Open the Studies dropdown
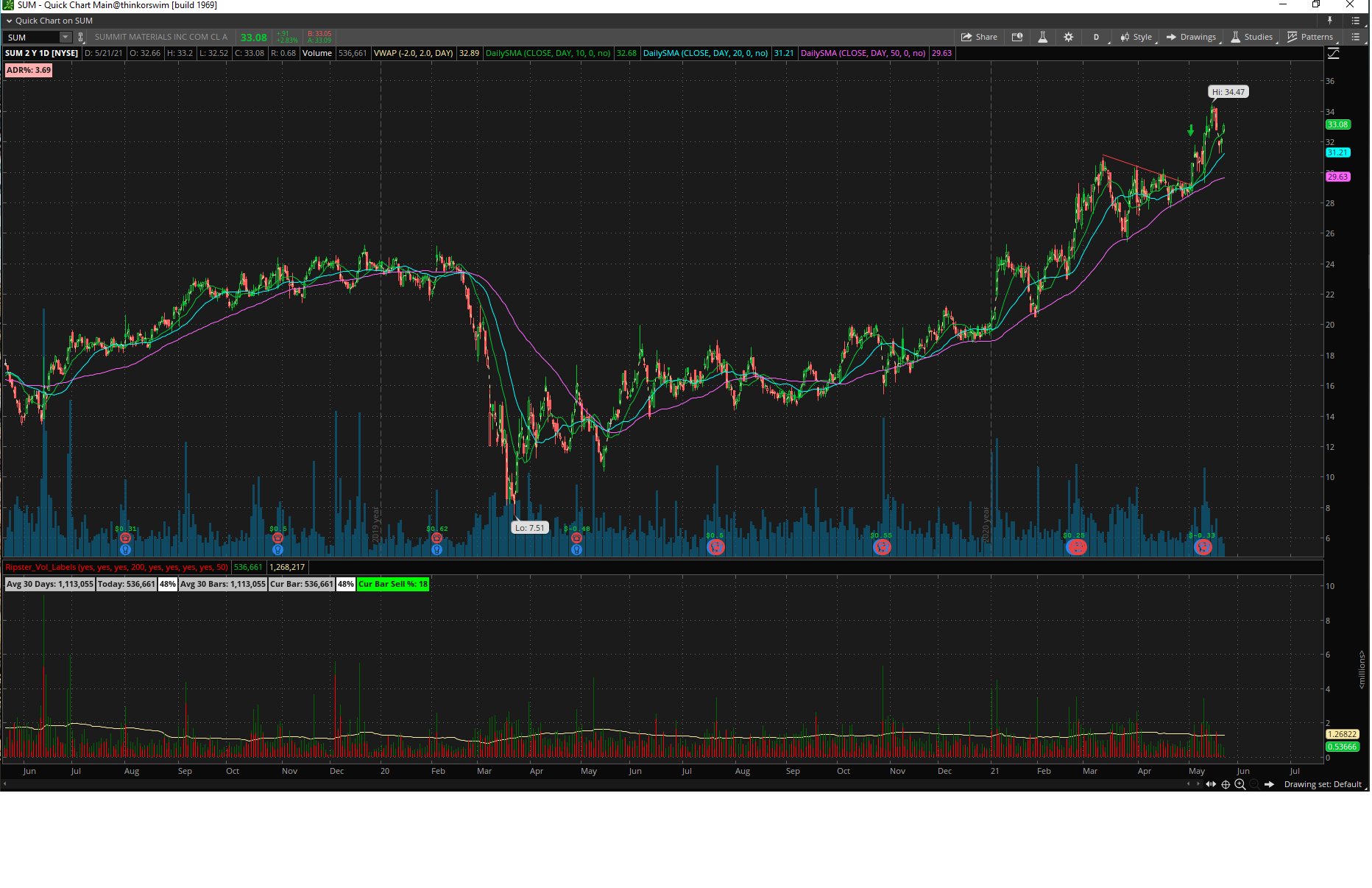Image resolution: width=1372 pixels, height=888 pixels. [1251, 37]
